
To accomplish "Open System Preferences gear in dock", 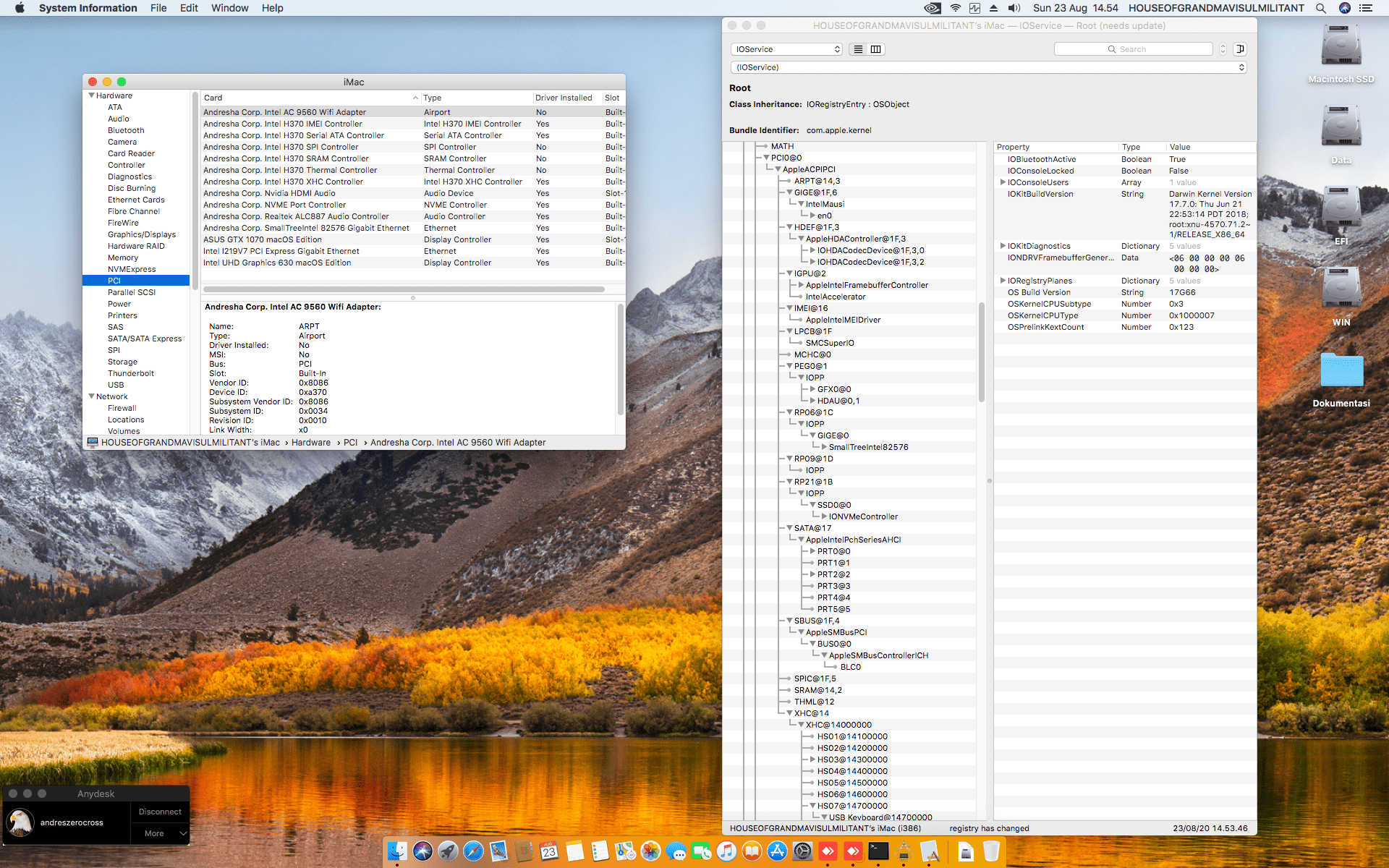I will pyautogui.click(x=802, y=851).
